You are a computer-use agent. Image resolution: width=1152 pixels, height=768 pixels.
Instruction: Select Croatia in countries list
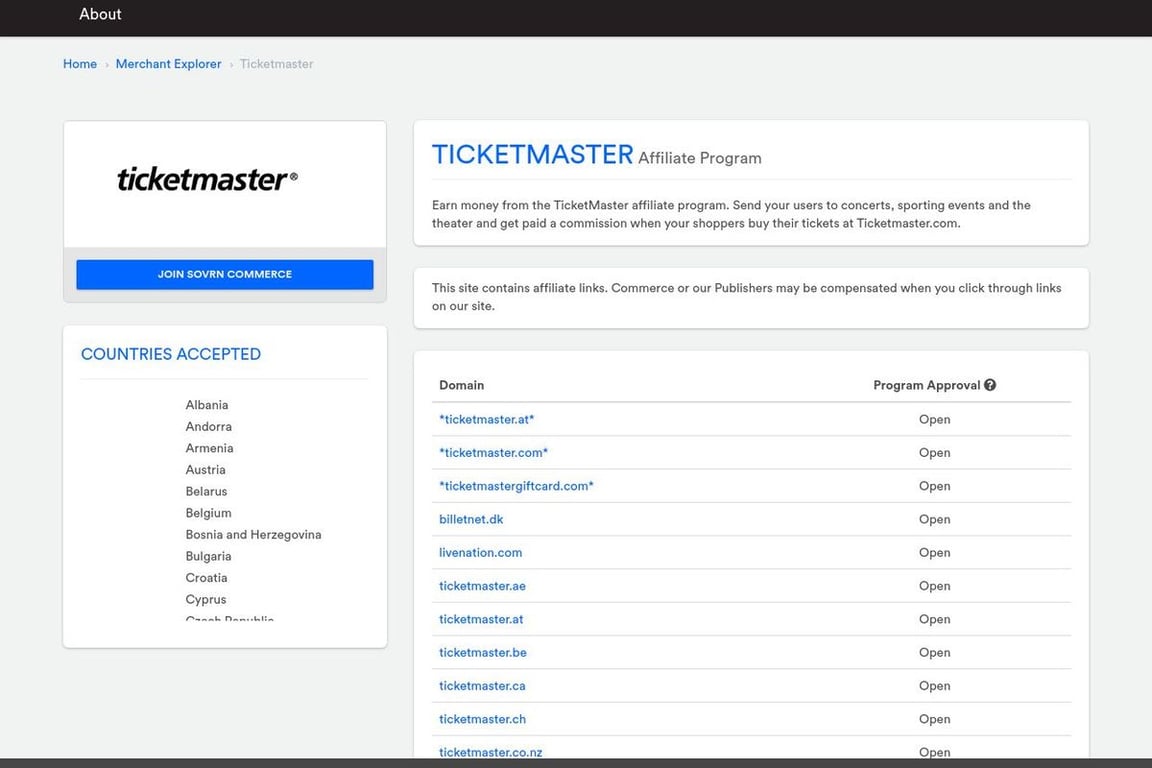(x=206, y=578)
